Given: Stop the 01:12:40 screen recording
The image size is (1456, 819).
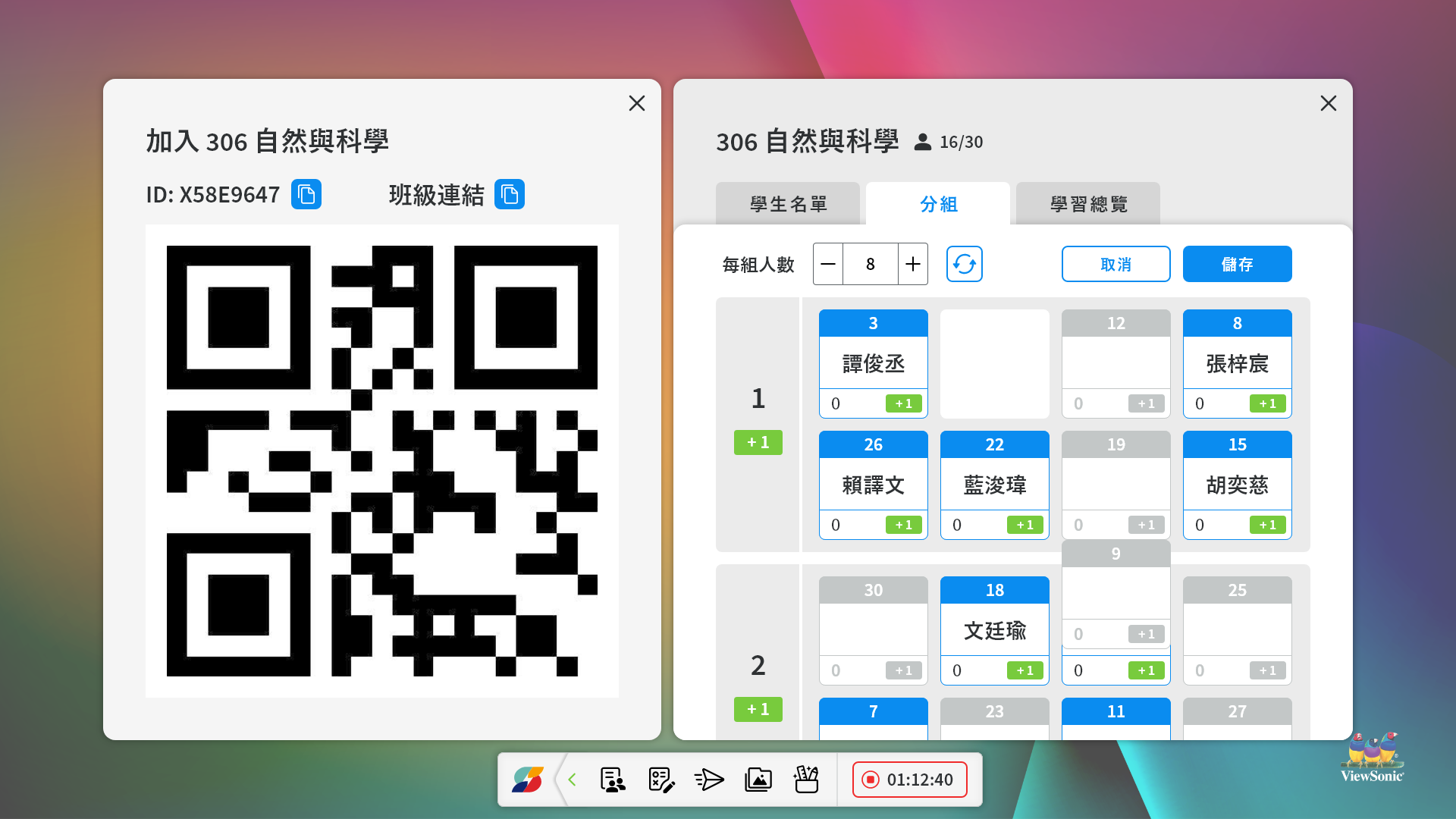Looking at the screenshot, I should click(871, 780).
